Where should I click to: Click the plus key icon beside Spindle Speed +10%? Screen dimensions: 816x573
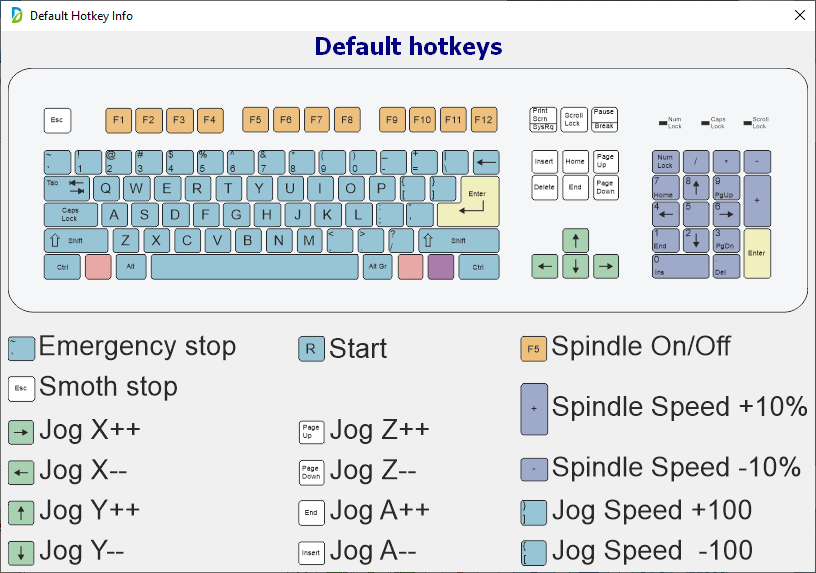click(534, 409)
